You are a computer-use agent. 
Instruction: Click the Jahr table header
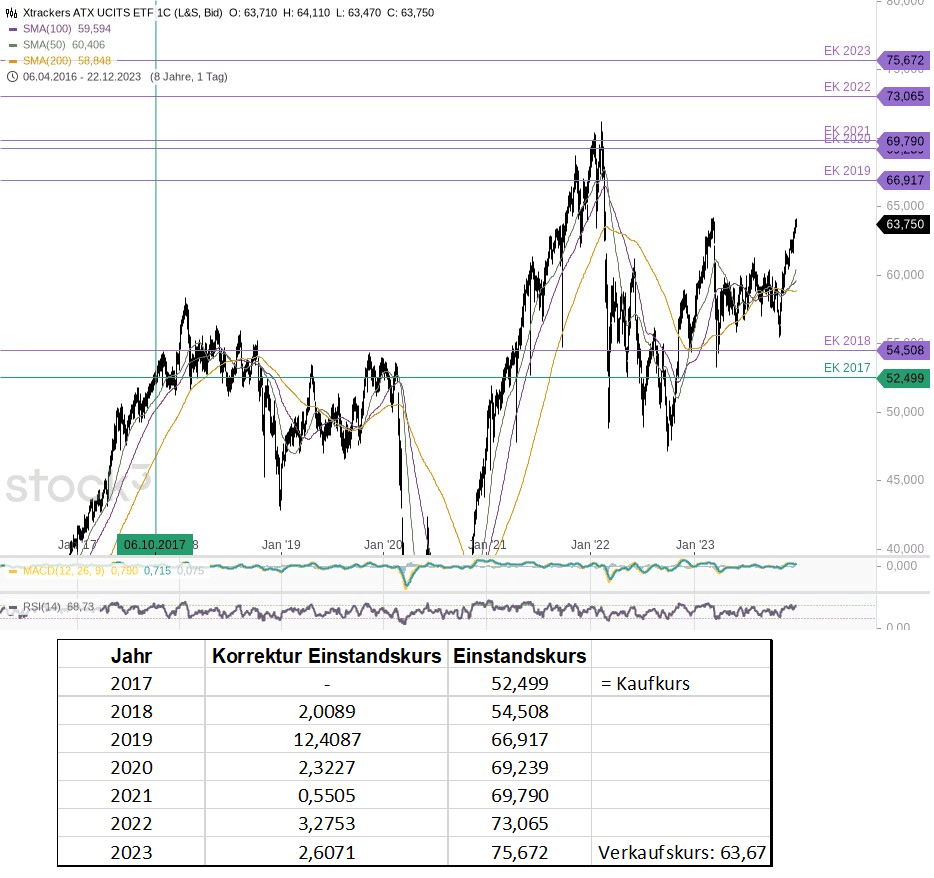tap(132, 656)
